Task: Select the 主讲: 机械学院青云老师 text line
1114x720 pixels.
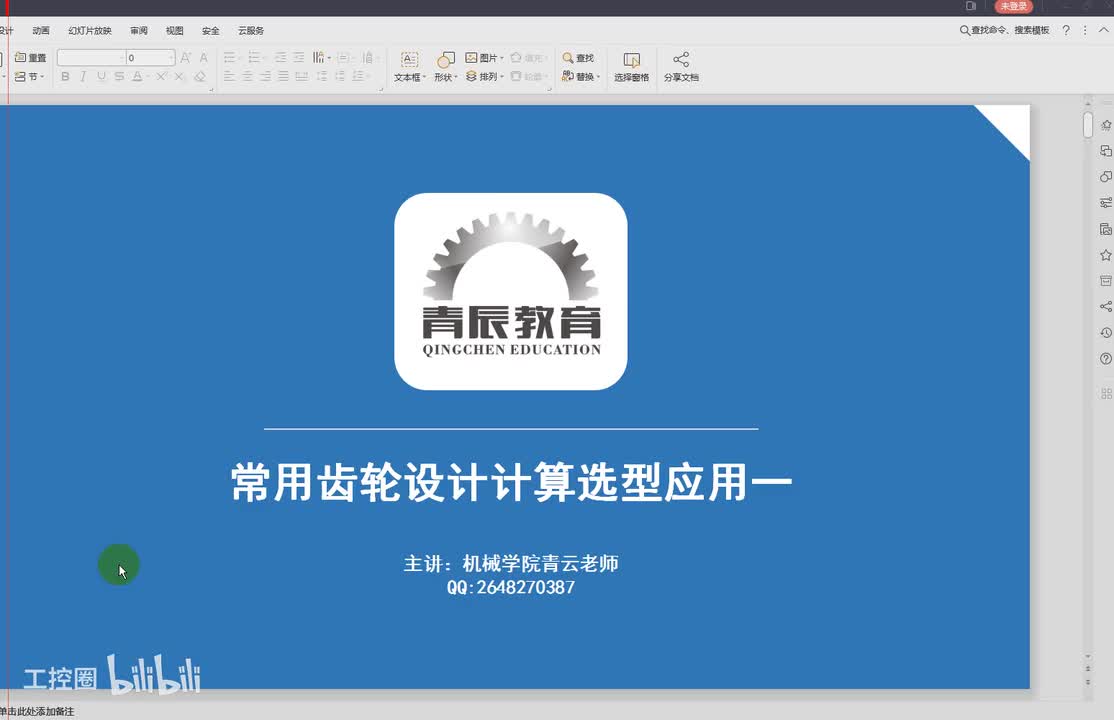Action: pyautogui.click(x=511, y=564)
